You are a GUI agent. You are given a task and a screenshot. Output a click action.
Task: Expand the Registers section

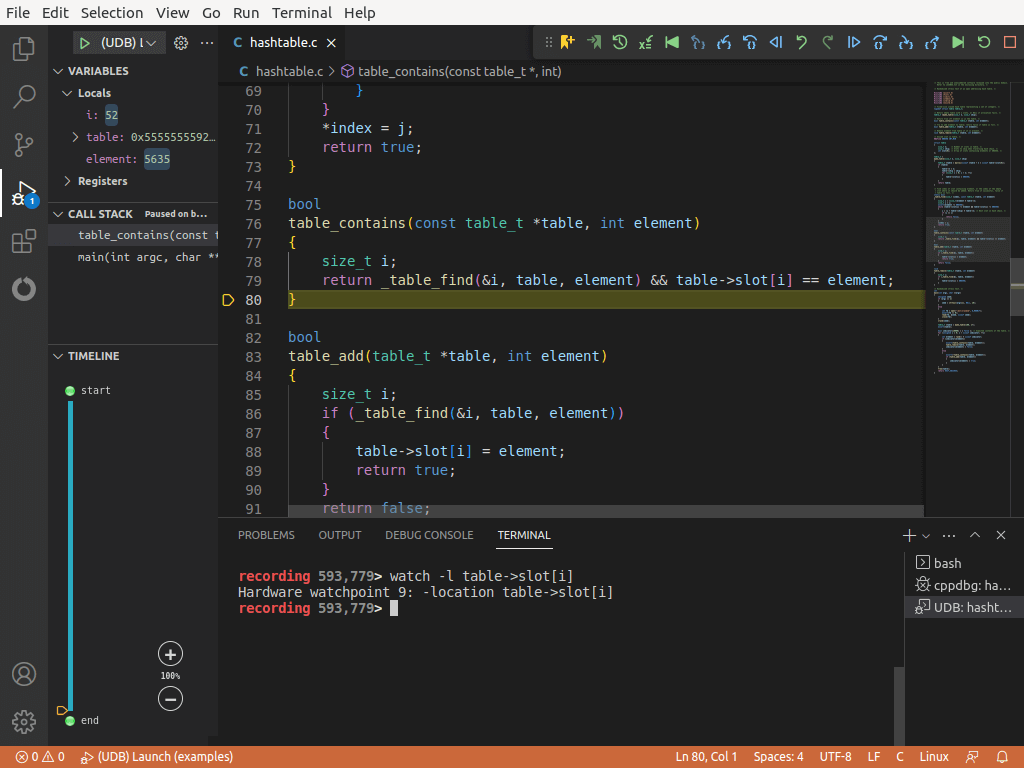coord(67,181)
